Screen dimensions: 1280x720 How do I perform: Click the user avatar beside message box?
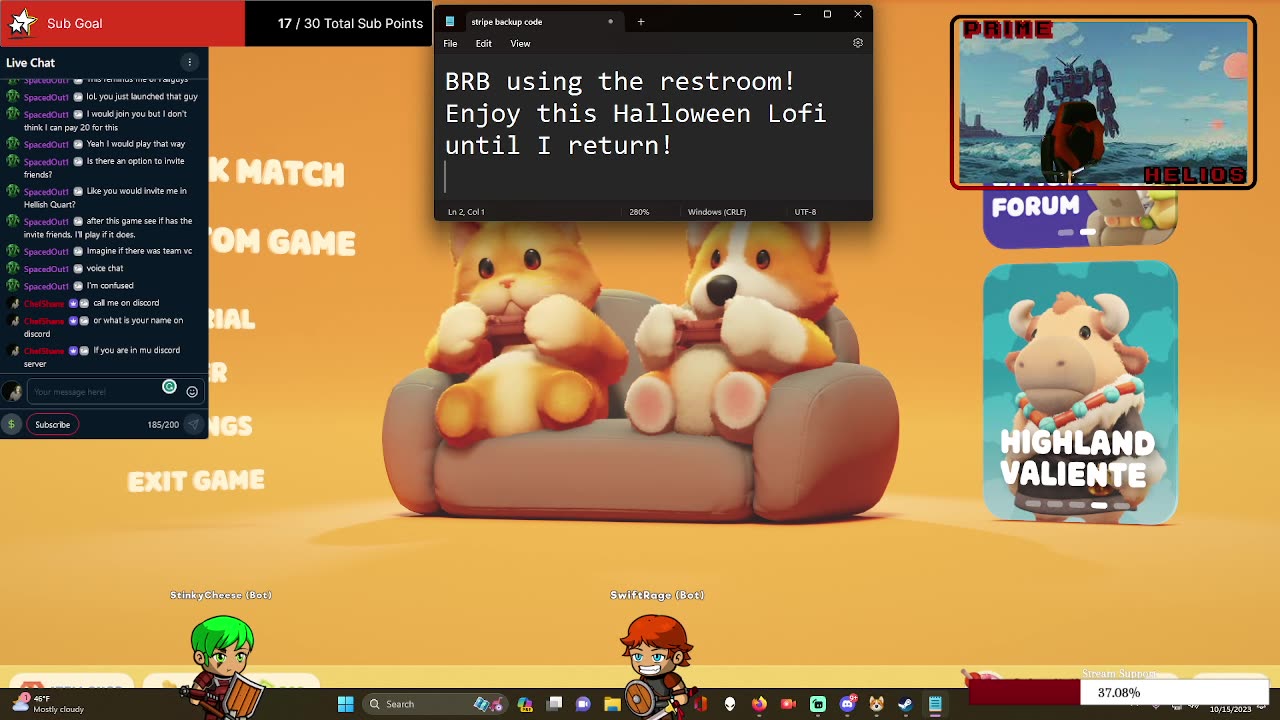[11, 391]
